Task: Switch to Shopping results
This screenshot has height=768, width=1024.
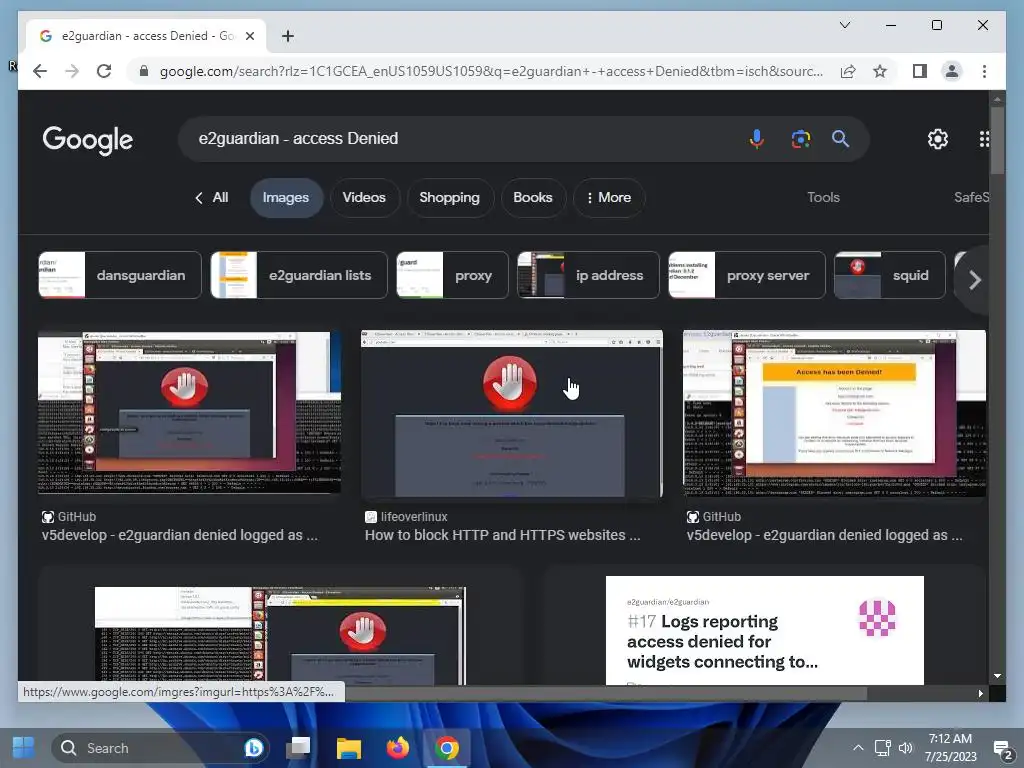Action: 449,197
